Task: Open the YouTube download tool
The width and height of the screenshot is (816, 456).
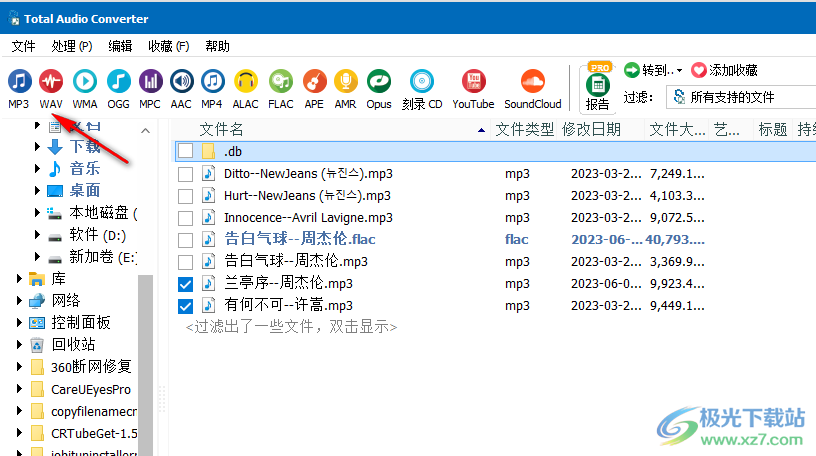Action: 473,89
